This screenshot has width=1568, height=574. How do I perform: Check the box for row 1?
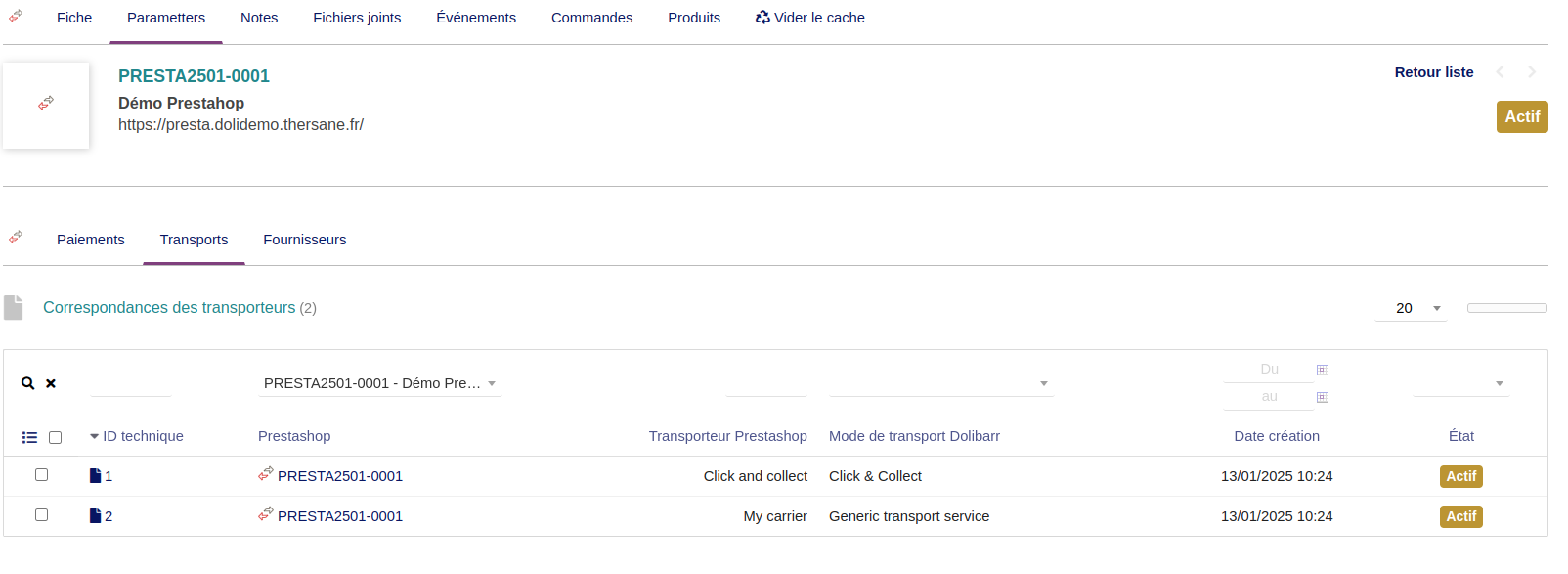(x=41, y=475)
